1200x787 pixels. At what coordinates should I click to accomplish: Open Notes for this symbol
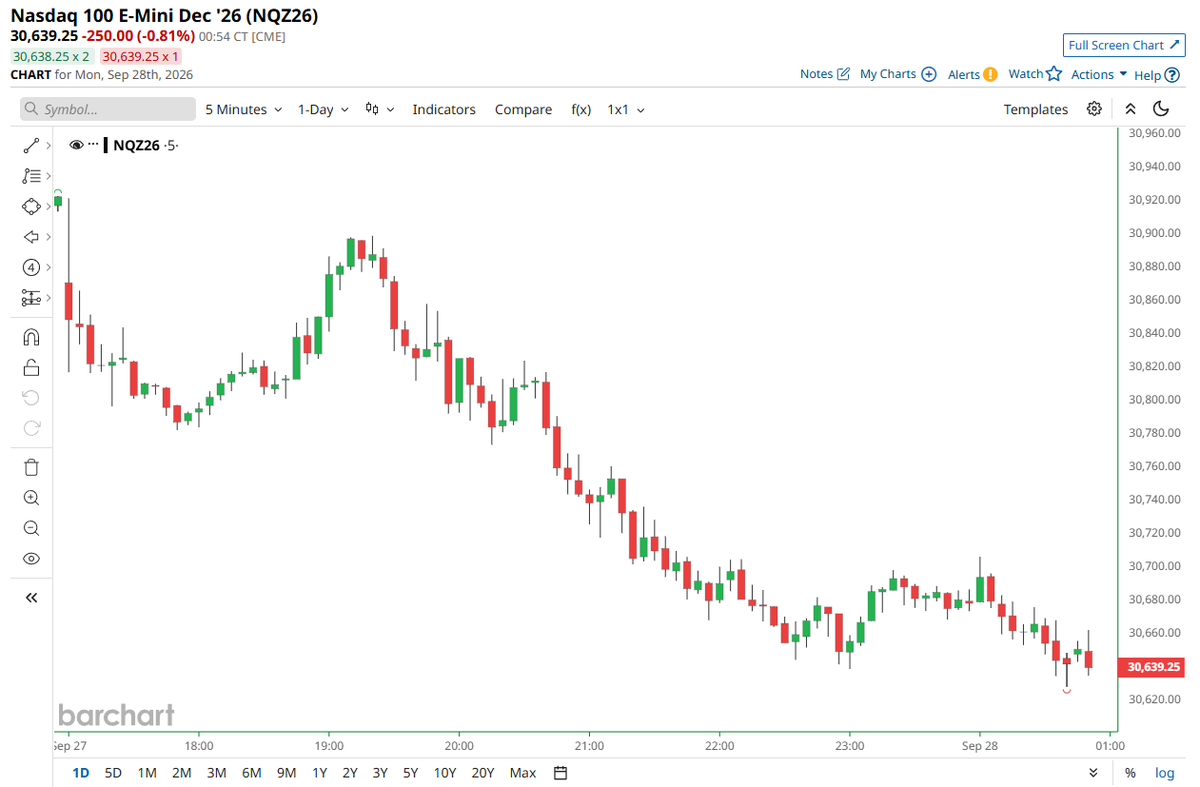[x=825, y=74]
